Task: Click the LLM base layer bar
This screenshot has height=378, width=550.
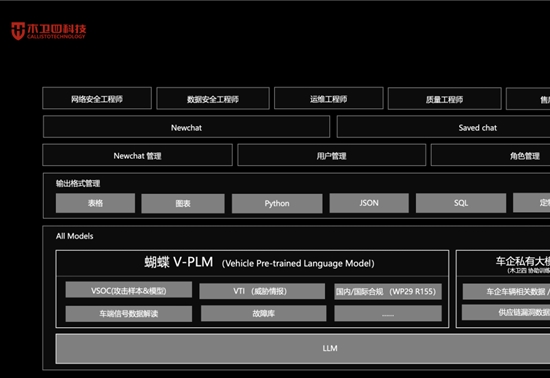Action: tap(303, 349)
